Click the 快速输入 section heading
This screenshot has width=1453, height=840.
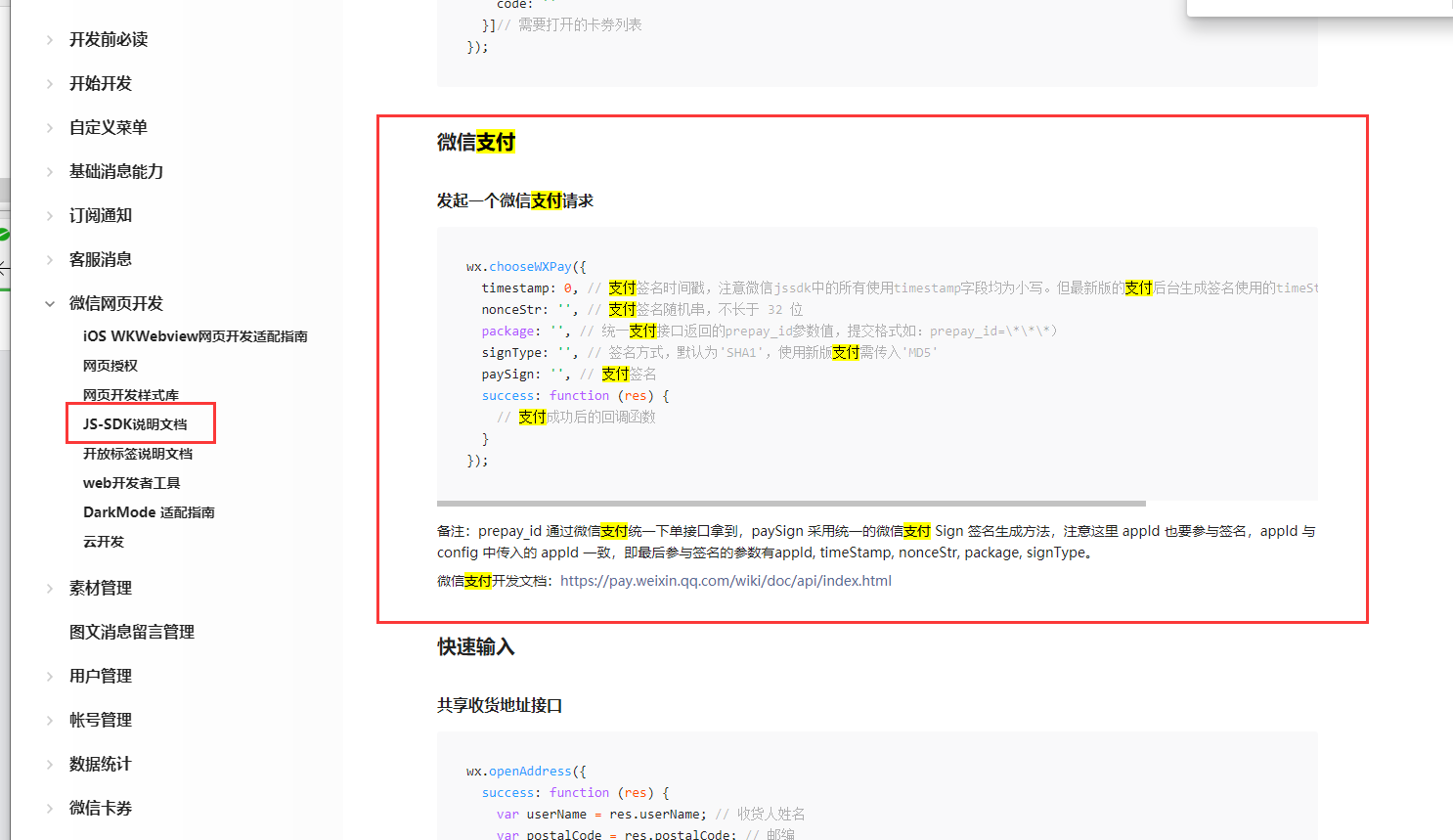point(476,647)
